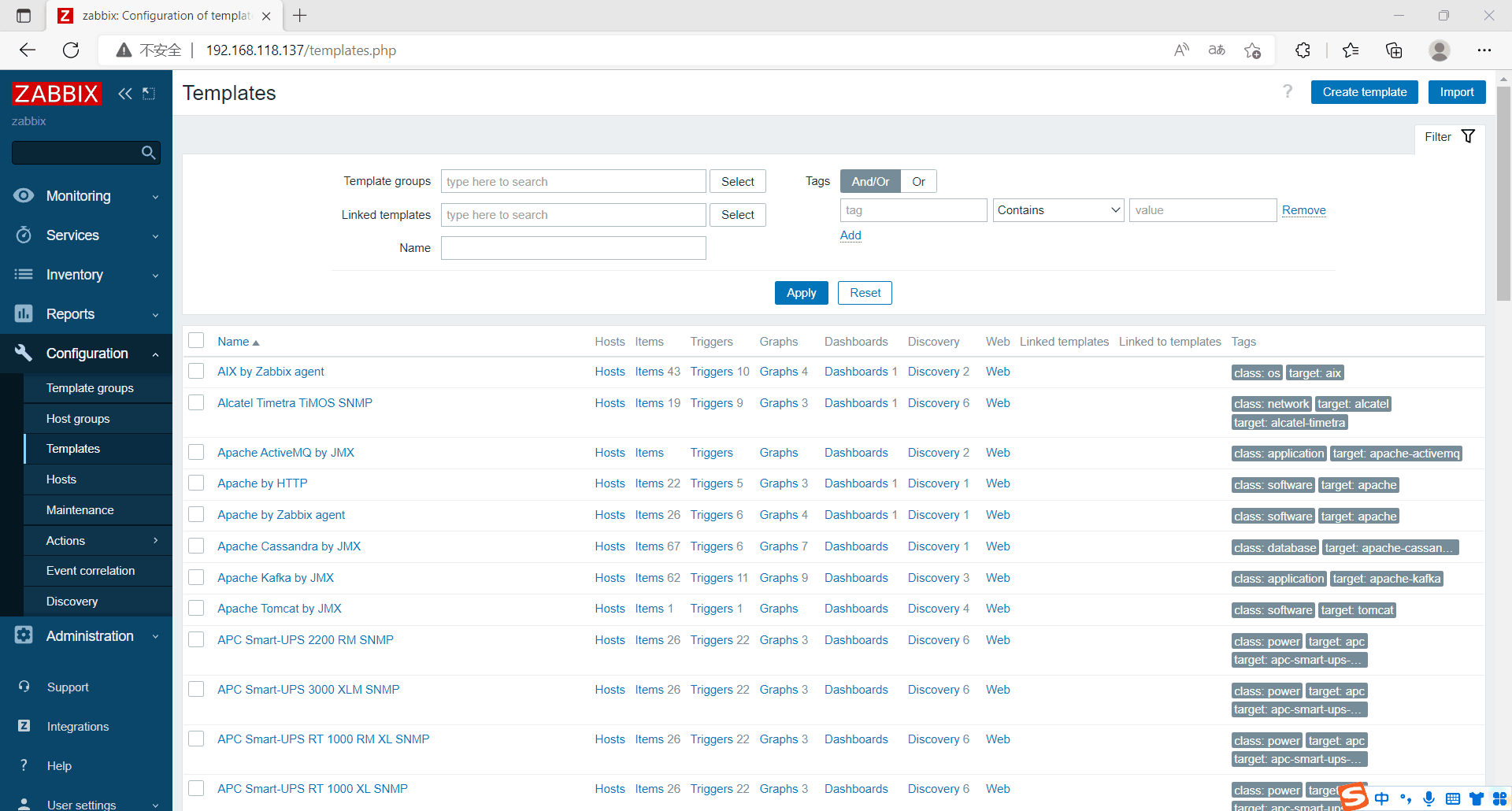Select the Or tag mode toggle
This screenshot has height=811, width=1512.
pos(918,181)
